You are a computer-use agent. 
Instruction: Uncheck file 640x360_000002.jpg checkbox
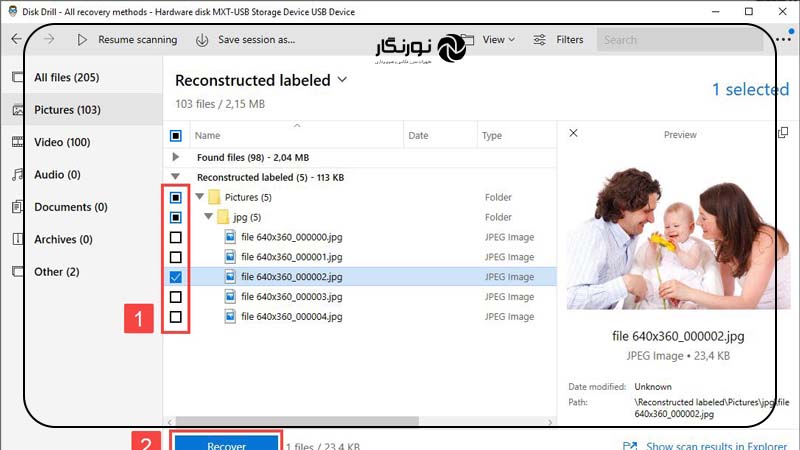click(x=176, y=277)
